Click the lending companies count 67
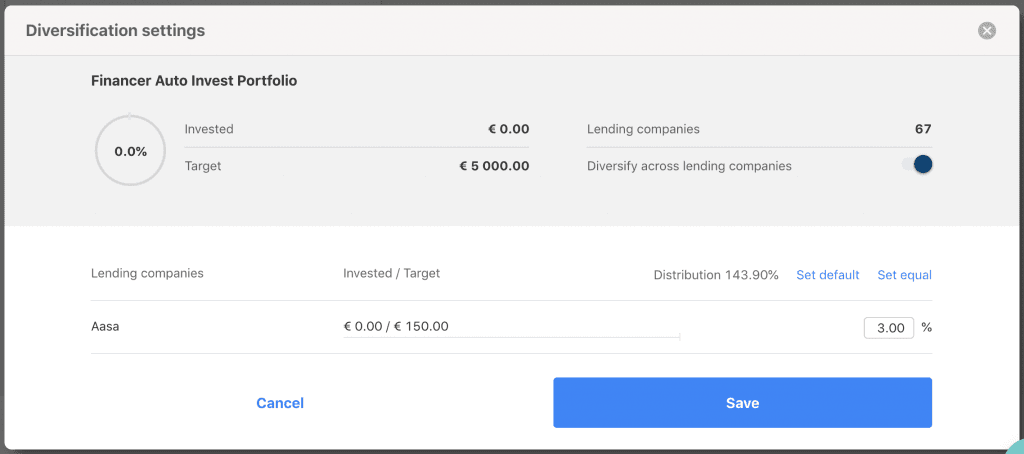 tap(922, 129)
